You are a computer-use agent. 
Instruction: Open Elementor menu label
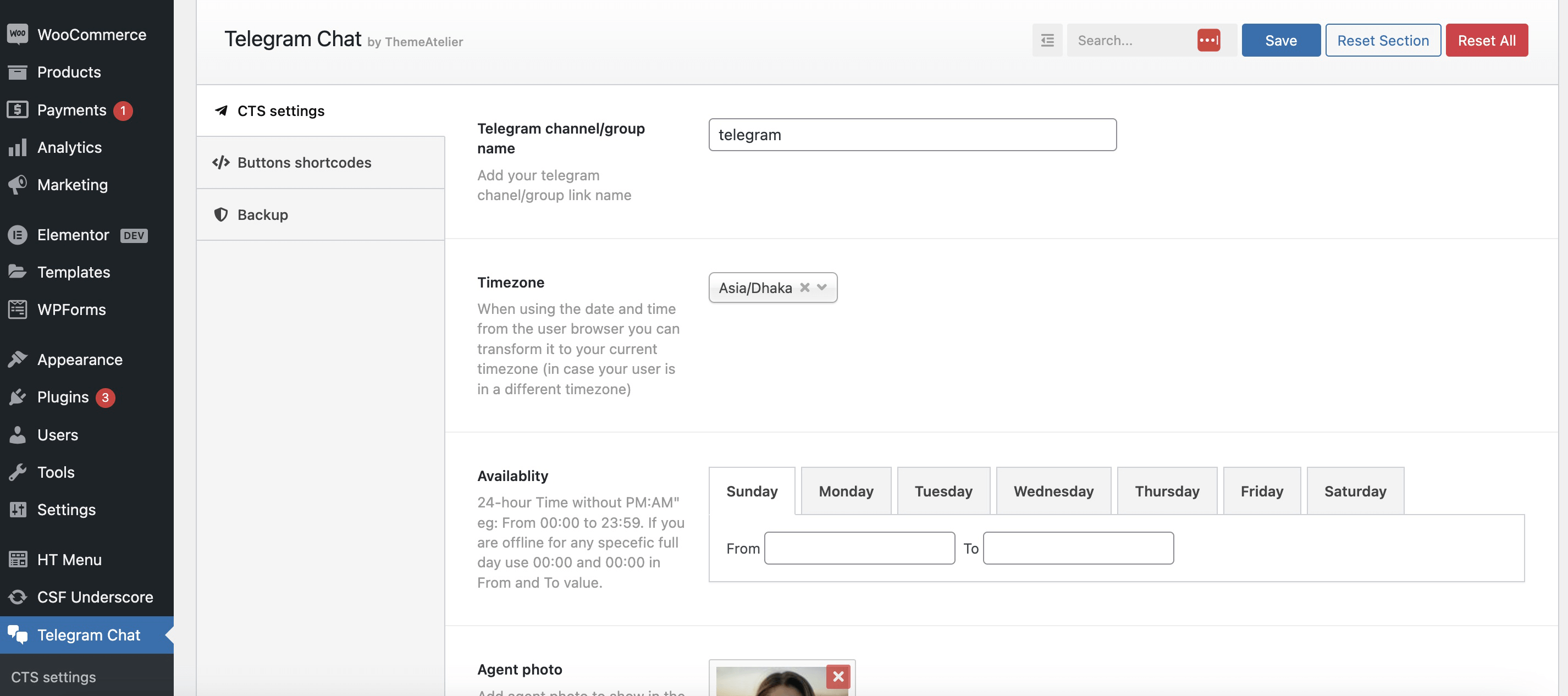pyautogui.click(x=73, y=234)
